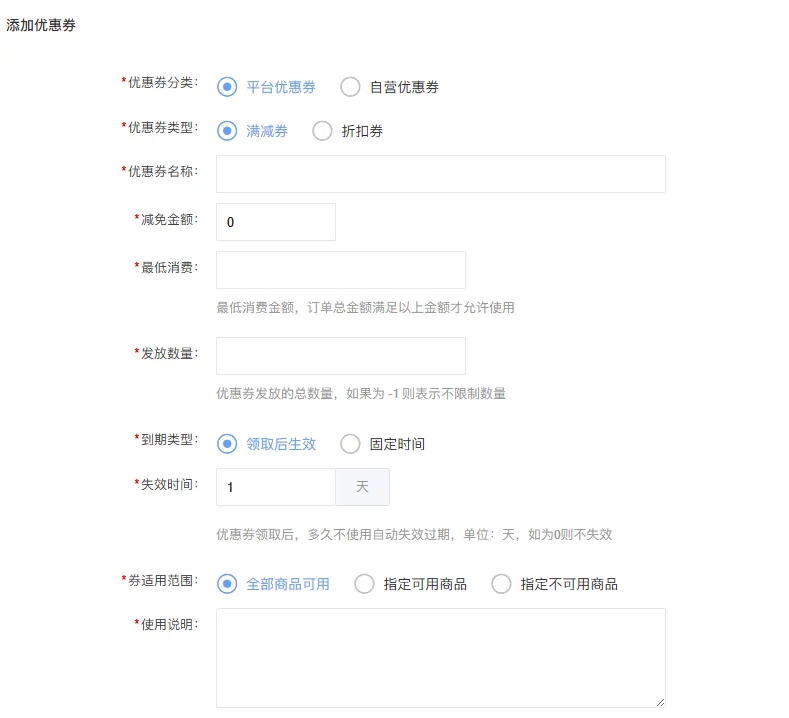
Task: Choose 自营优惠券 as coupon category
Action: point(350,87)
